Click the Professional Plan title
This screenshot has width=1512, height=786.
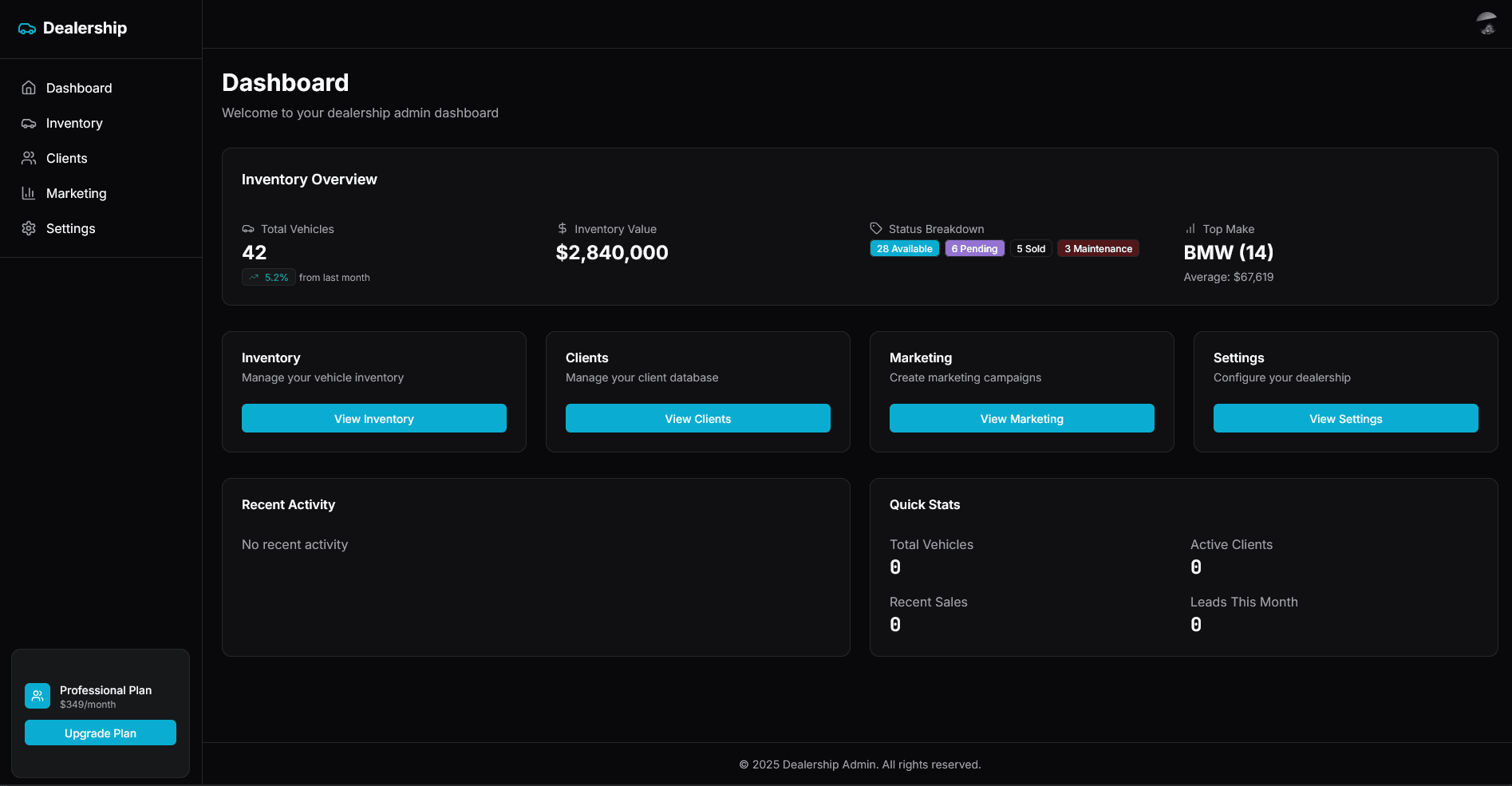coord(105,690)
